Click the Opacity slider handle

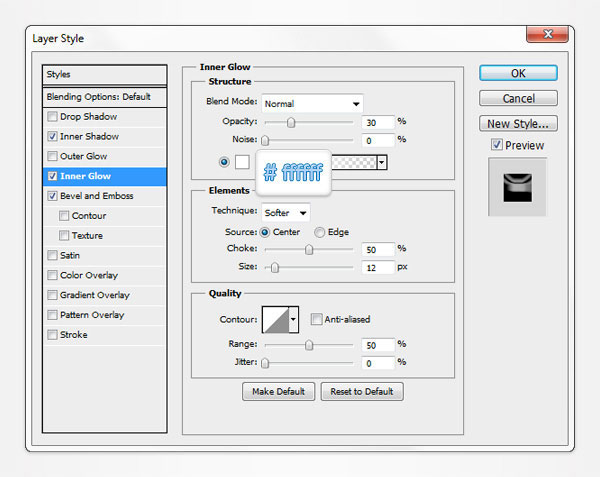pyautogui.click(x=291, y=122)
